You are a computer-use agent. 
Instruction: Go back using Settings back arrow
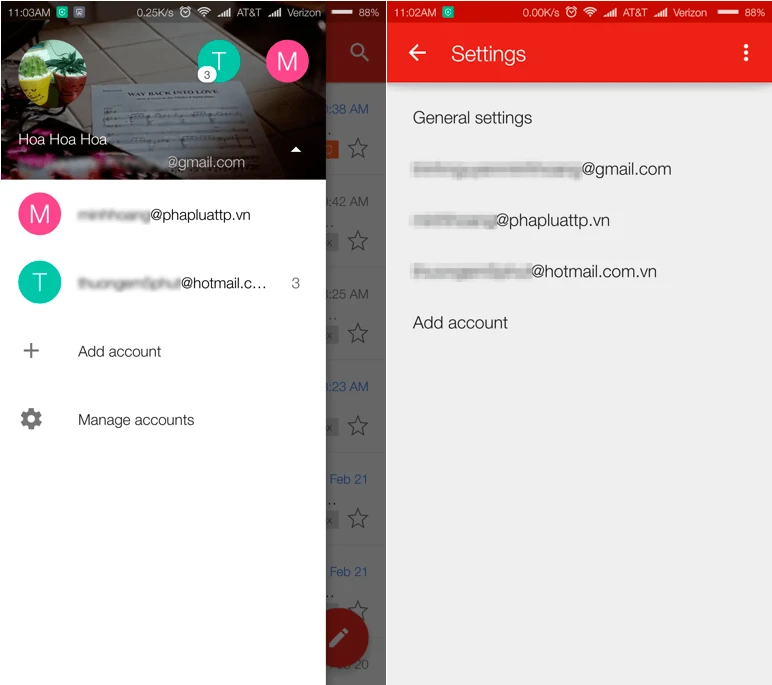coord(417,52)
